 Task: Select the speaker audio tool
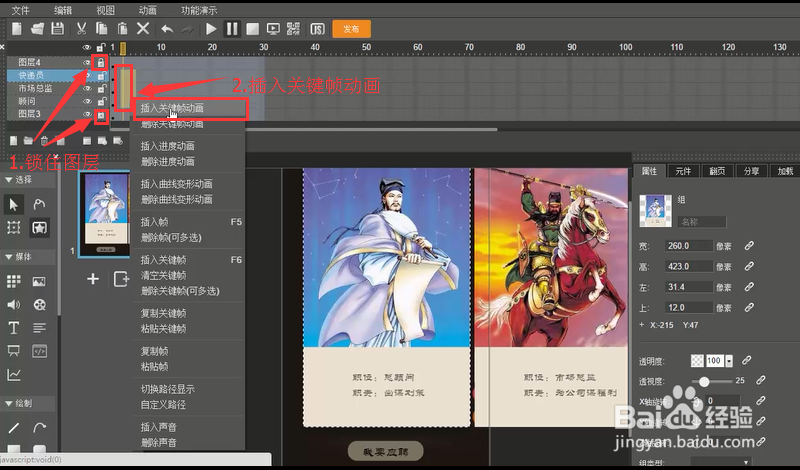pos(13,305)
